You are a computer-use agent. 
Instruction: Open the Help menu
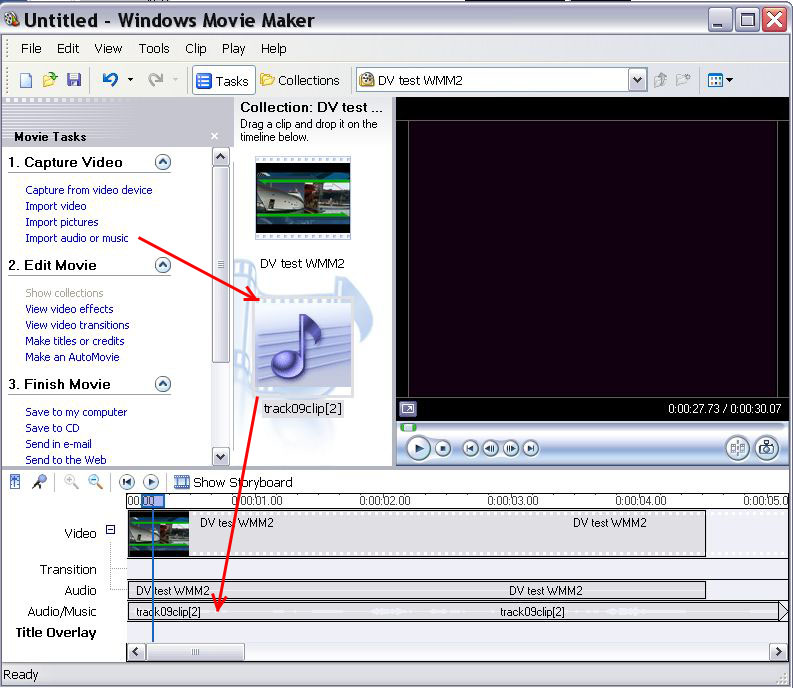(x=274, y=49)
